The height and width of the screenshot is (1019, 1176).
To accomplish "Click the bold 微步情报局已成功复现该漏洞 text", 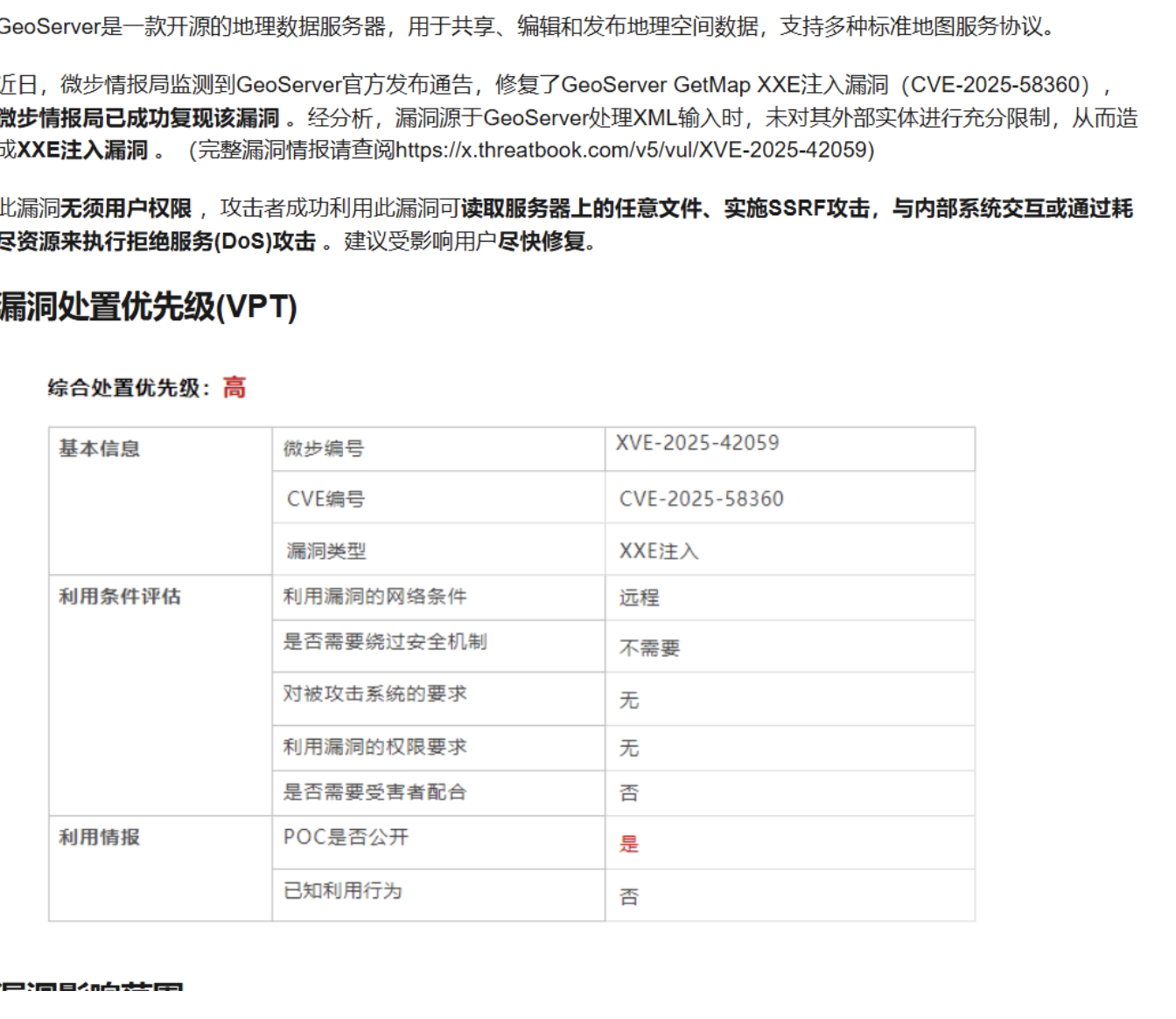I will [139, 117].
